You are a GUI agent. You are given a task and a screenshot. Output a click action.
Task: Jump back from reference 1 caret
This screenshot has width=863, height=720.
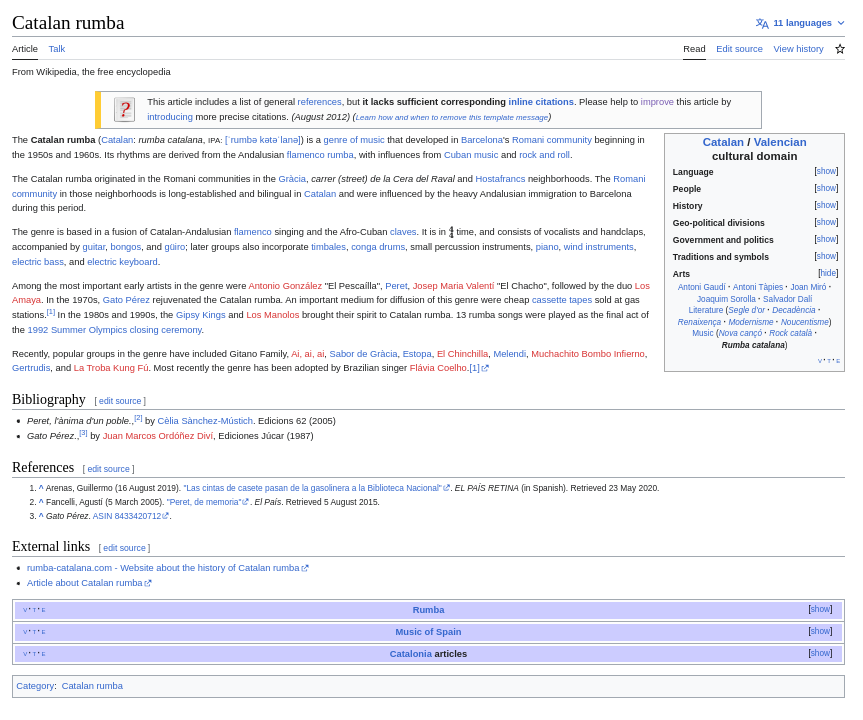click(41, 489)
